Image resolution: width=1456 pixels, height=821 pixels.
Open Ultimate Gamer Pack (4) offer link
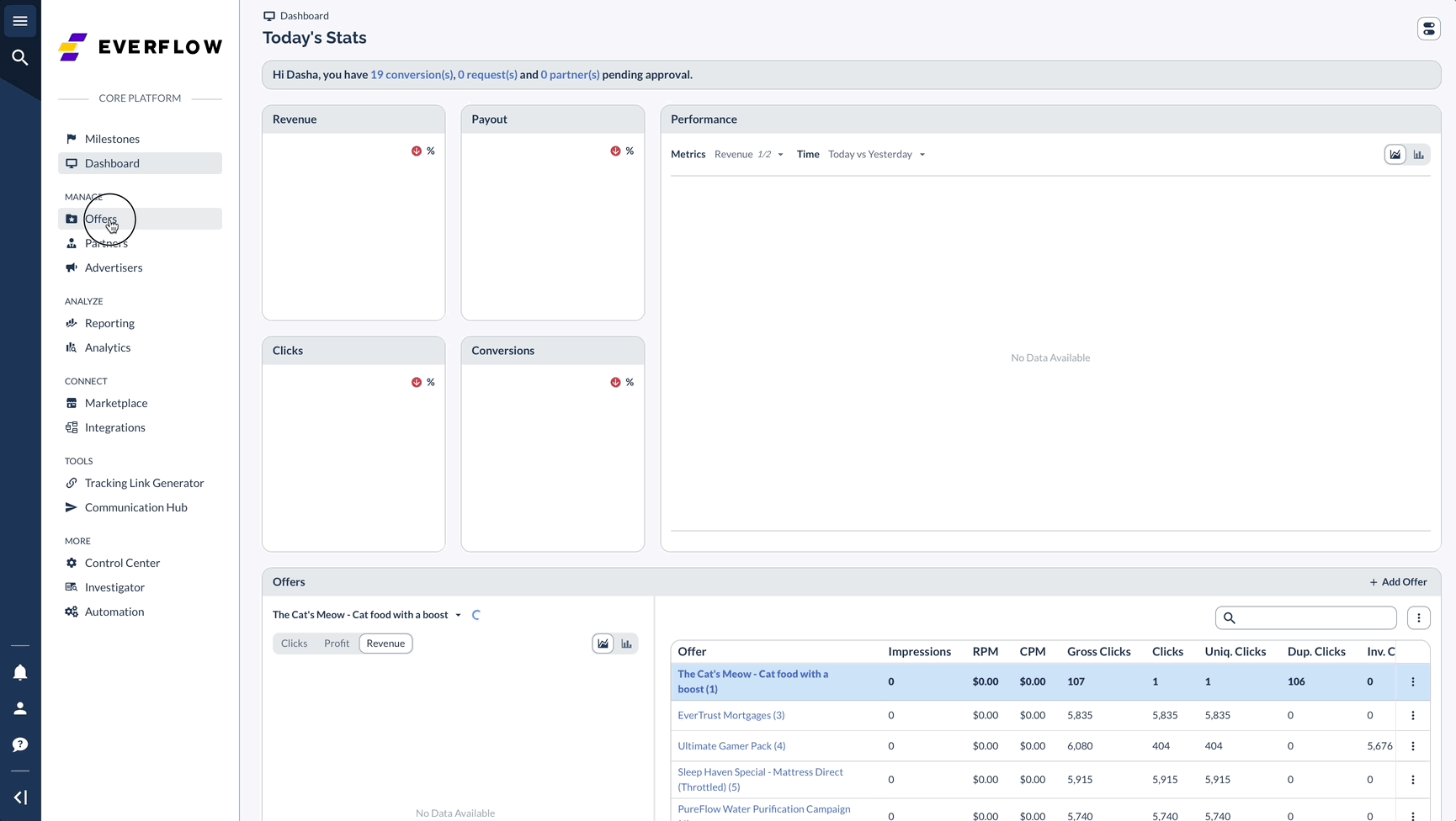731,746
